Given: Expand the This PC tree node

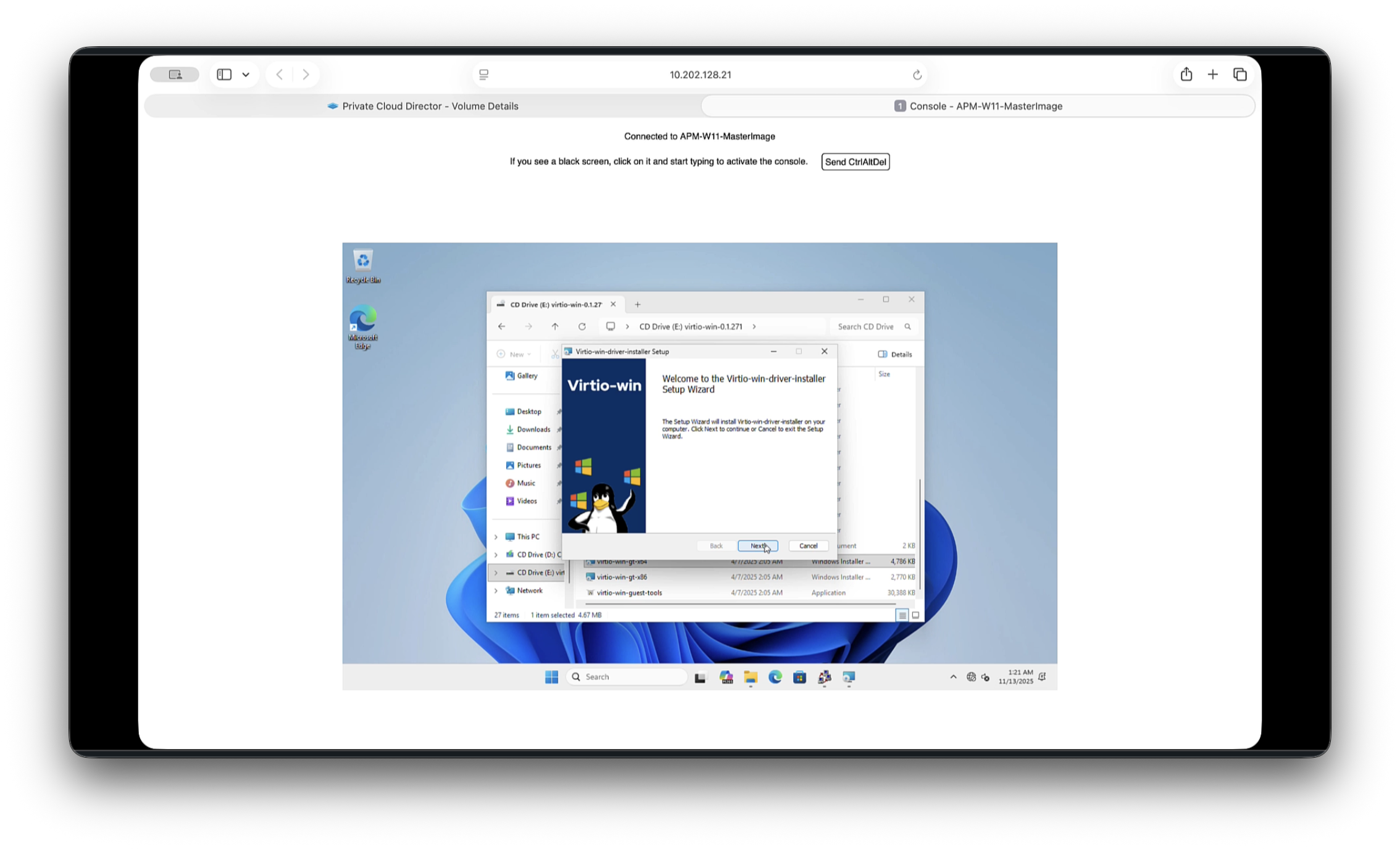Looking at the screenshot, I should [496, 537].
